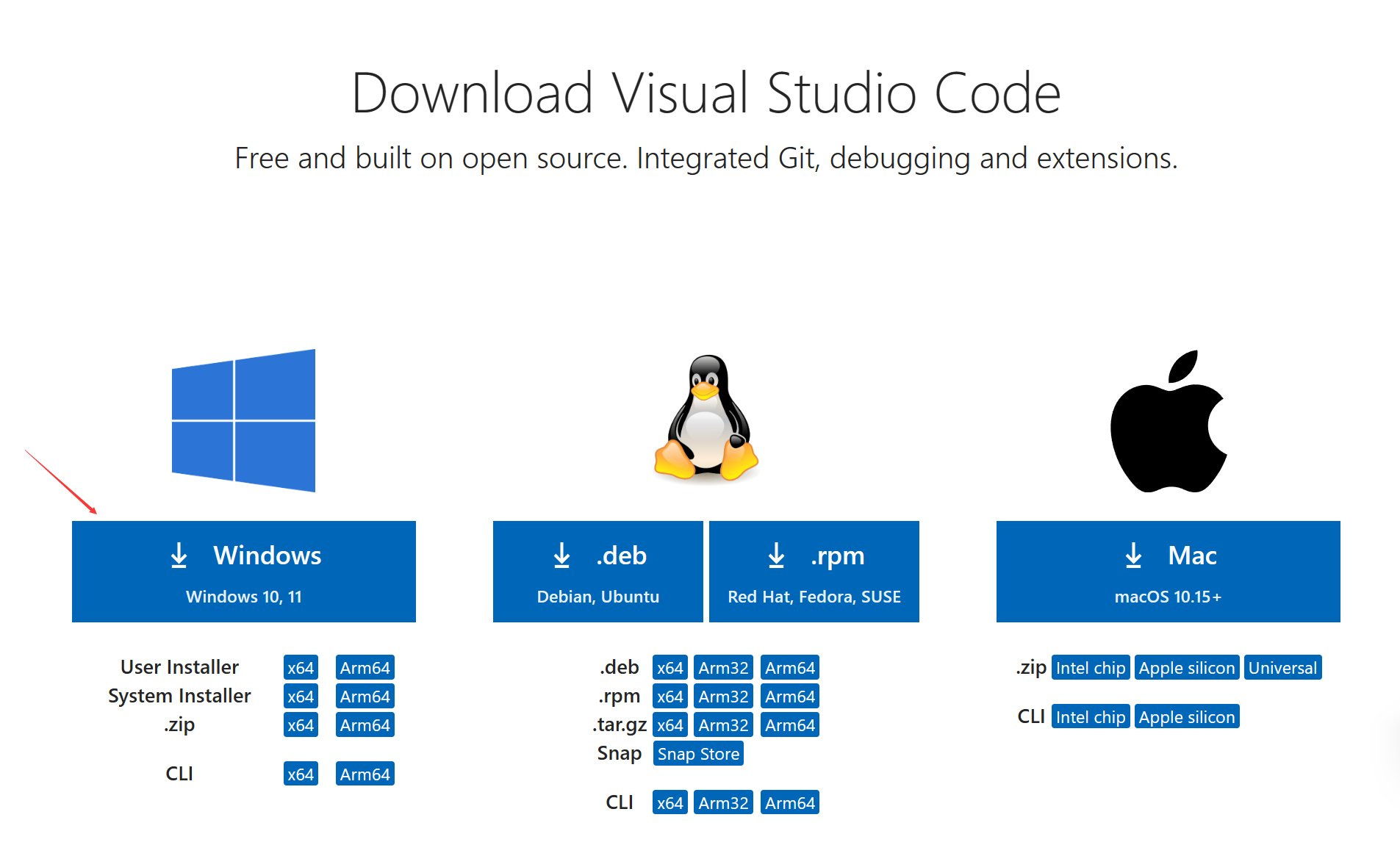Choose the Linux .rpm Arm32 link
Image resolution: width=1400 pixels, height=845 pixels.
point(724,696)
